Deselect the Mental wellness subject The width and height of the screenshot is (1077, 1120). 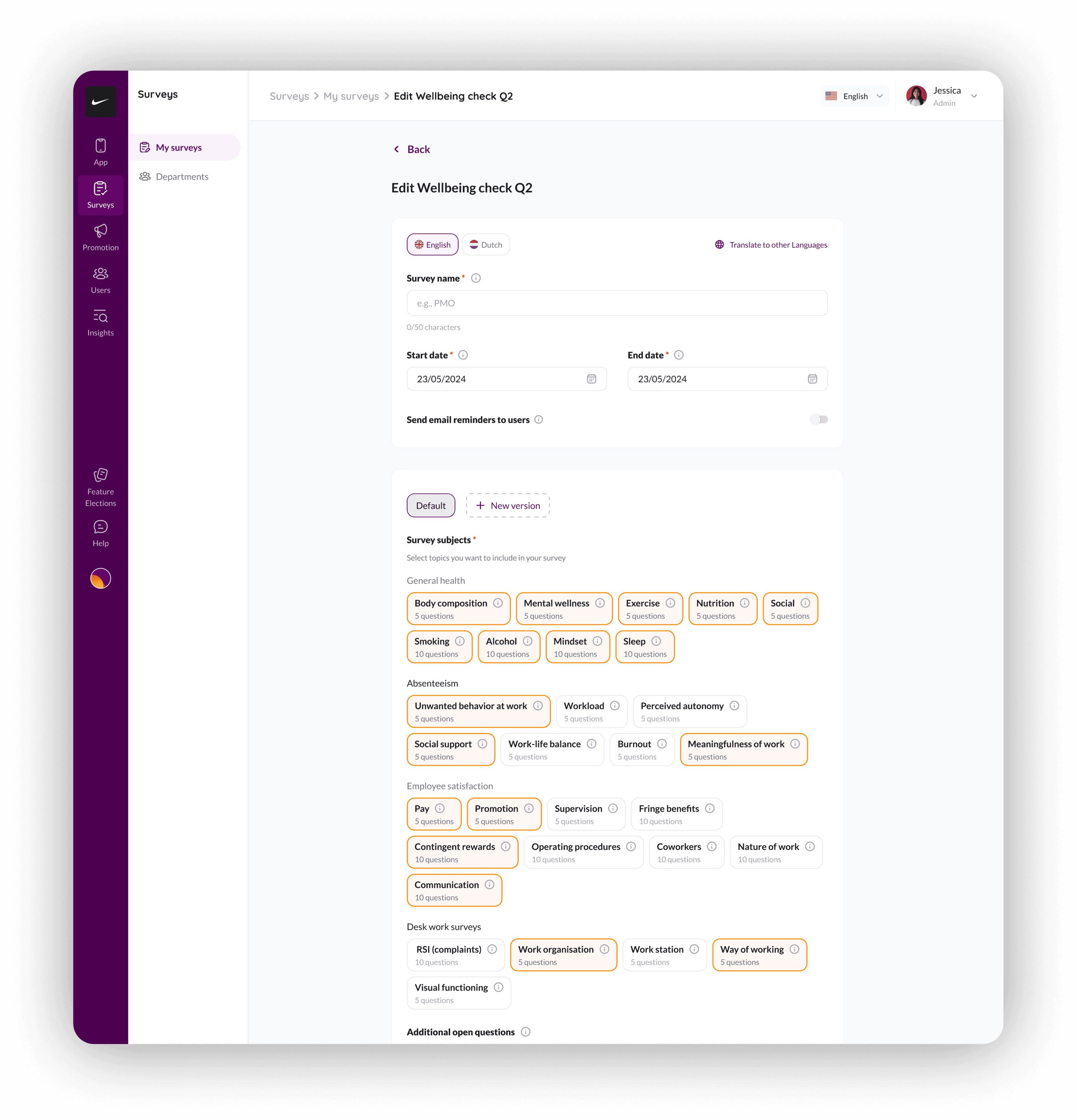(x=564, y=608)
